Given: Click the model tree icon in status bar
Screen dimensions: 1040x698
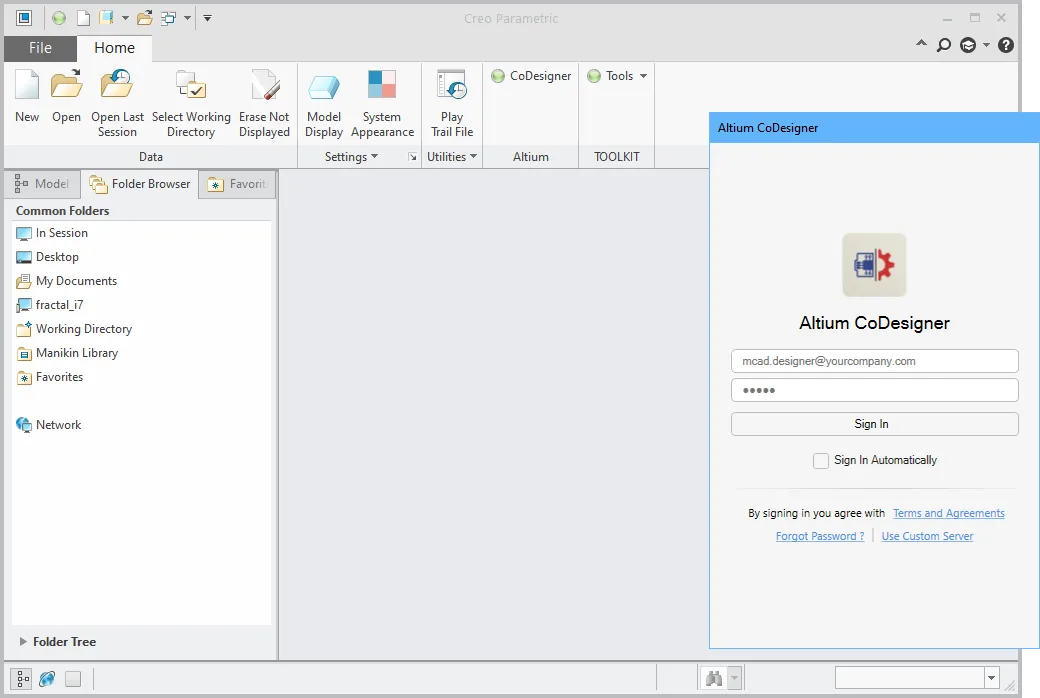Looking at the screenshot, I should tap(22, 679).
